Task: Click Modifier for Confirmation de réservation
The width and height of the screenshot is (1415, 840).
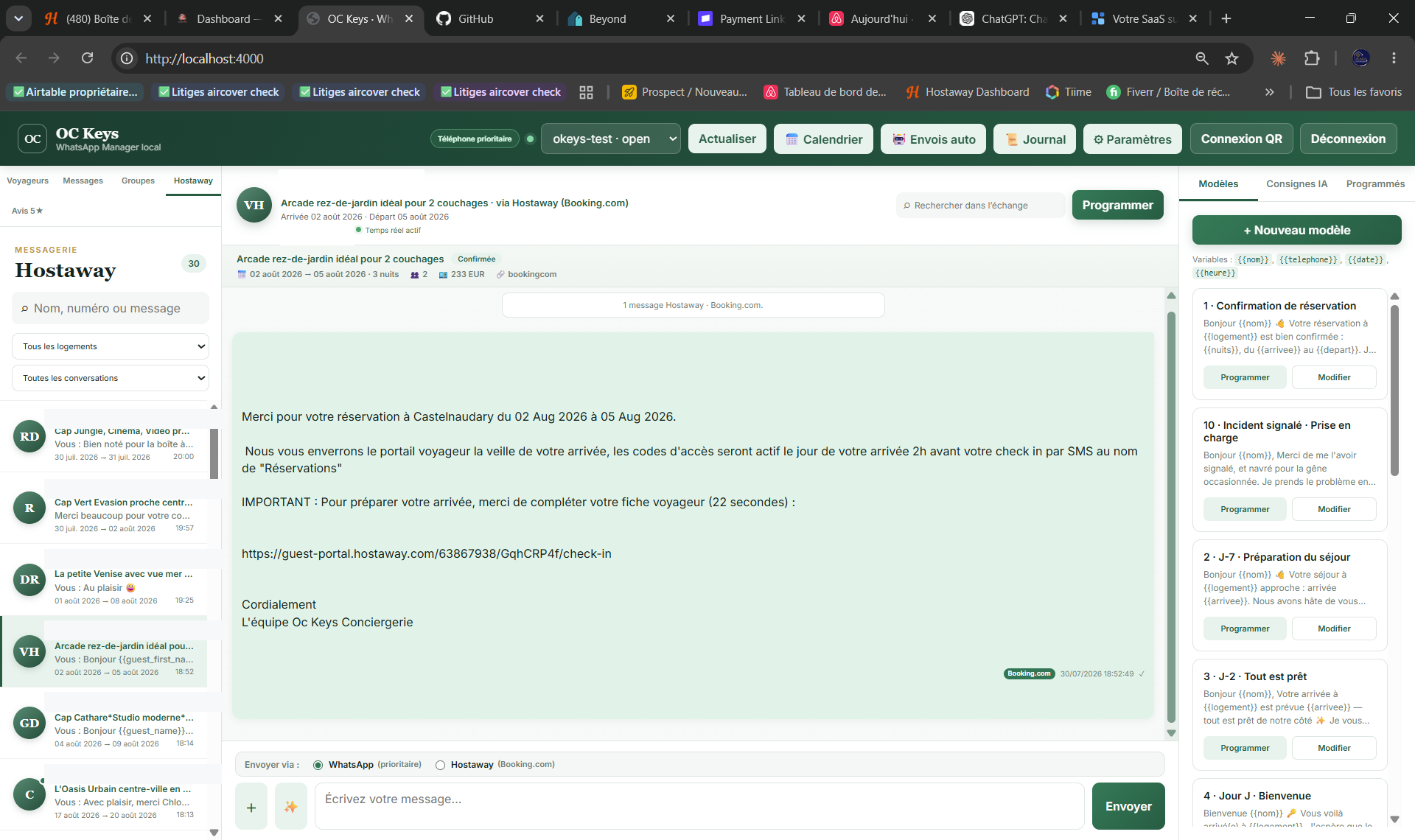Action: (x=1334, y=377)
